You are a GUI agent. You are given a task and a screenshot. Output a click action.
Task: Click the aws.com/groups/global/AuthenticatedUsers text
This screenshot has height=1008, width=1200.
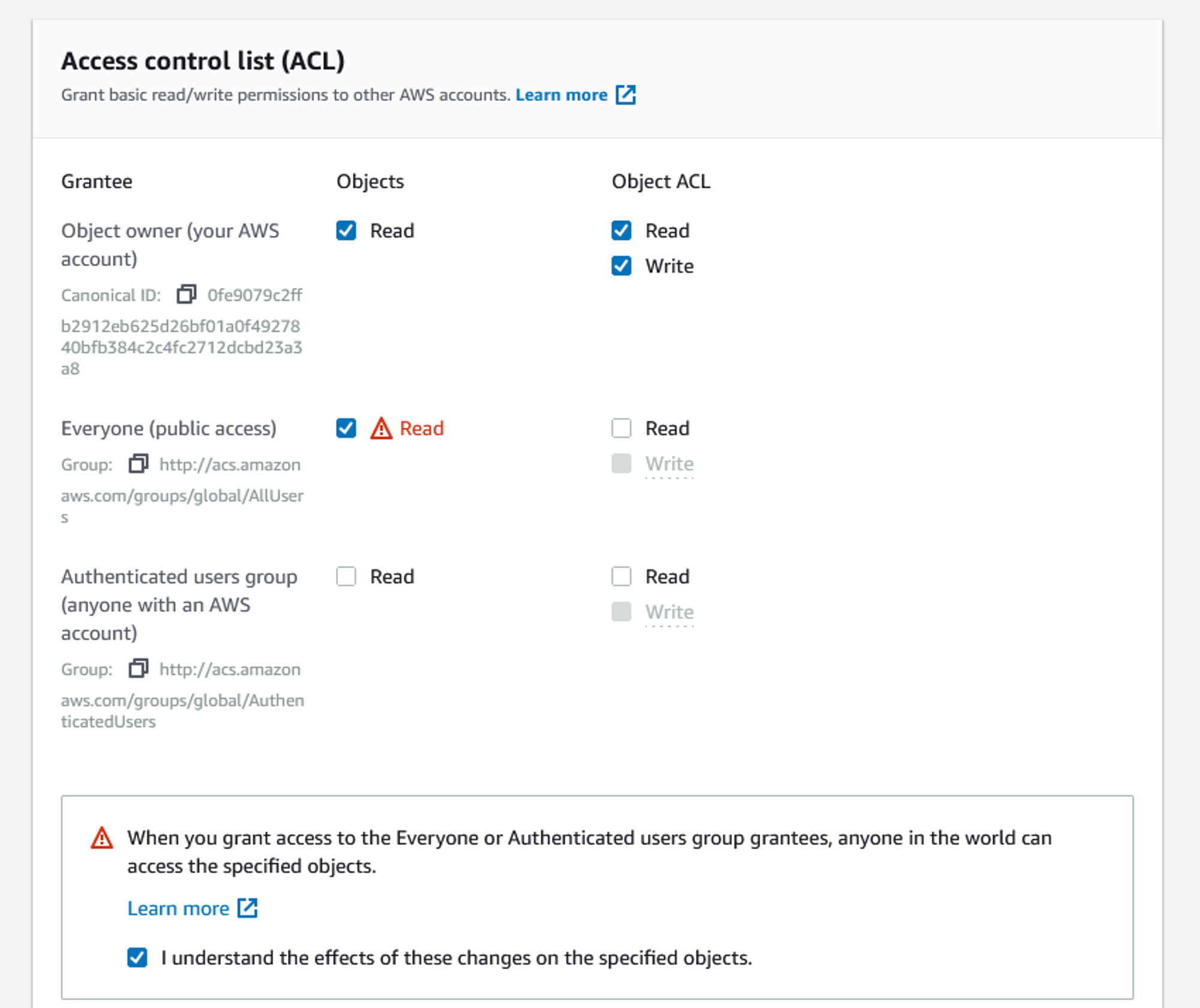click(182, 711)
